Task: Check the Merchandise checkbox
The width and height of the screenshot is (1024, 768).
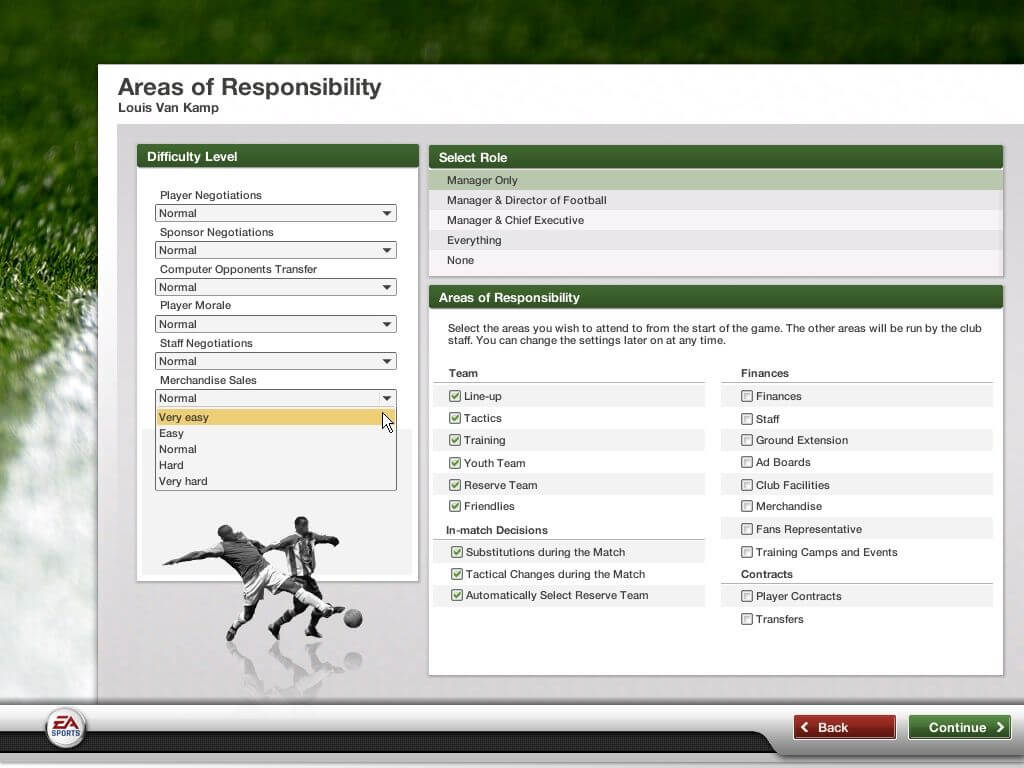Action: pyautogui.click(x=747, y=506)
